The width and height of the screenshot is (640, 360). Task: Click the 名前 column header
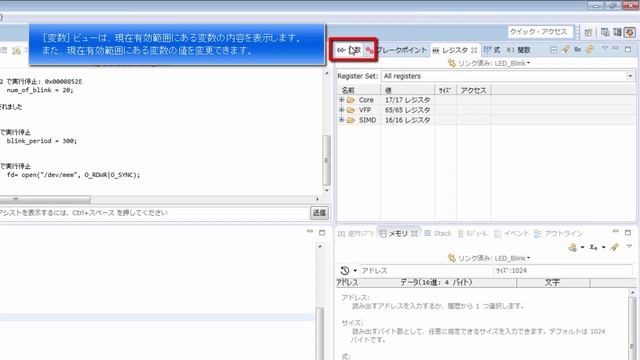[359, 90]
